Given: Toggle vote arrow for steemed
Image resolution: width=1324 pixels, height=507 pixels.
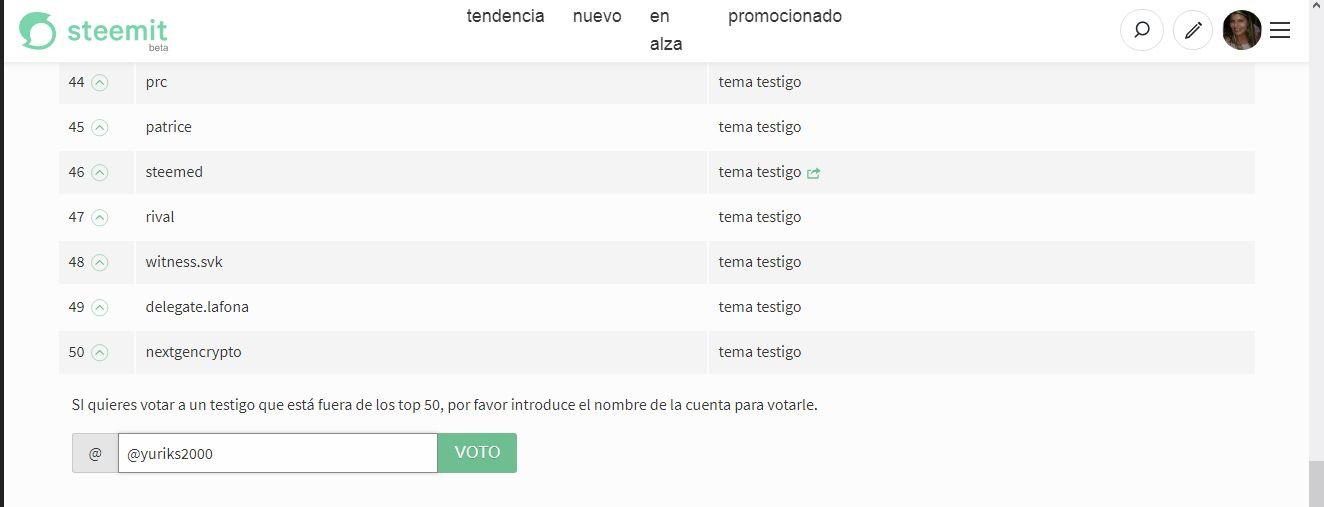Looking at the screenshot, I should [99, 172].
